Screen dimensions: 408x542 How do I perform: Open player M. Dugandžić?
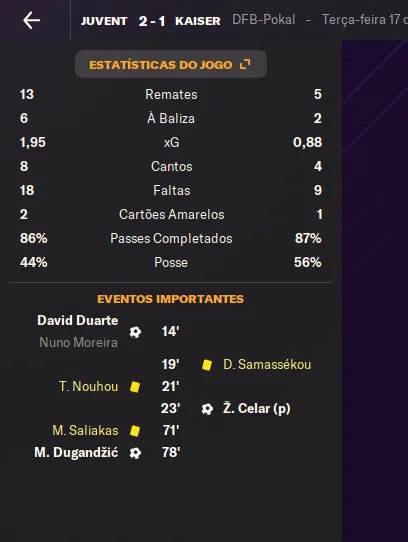point(76,452)
